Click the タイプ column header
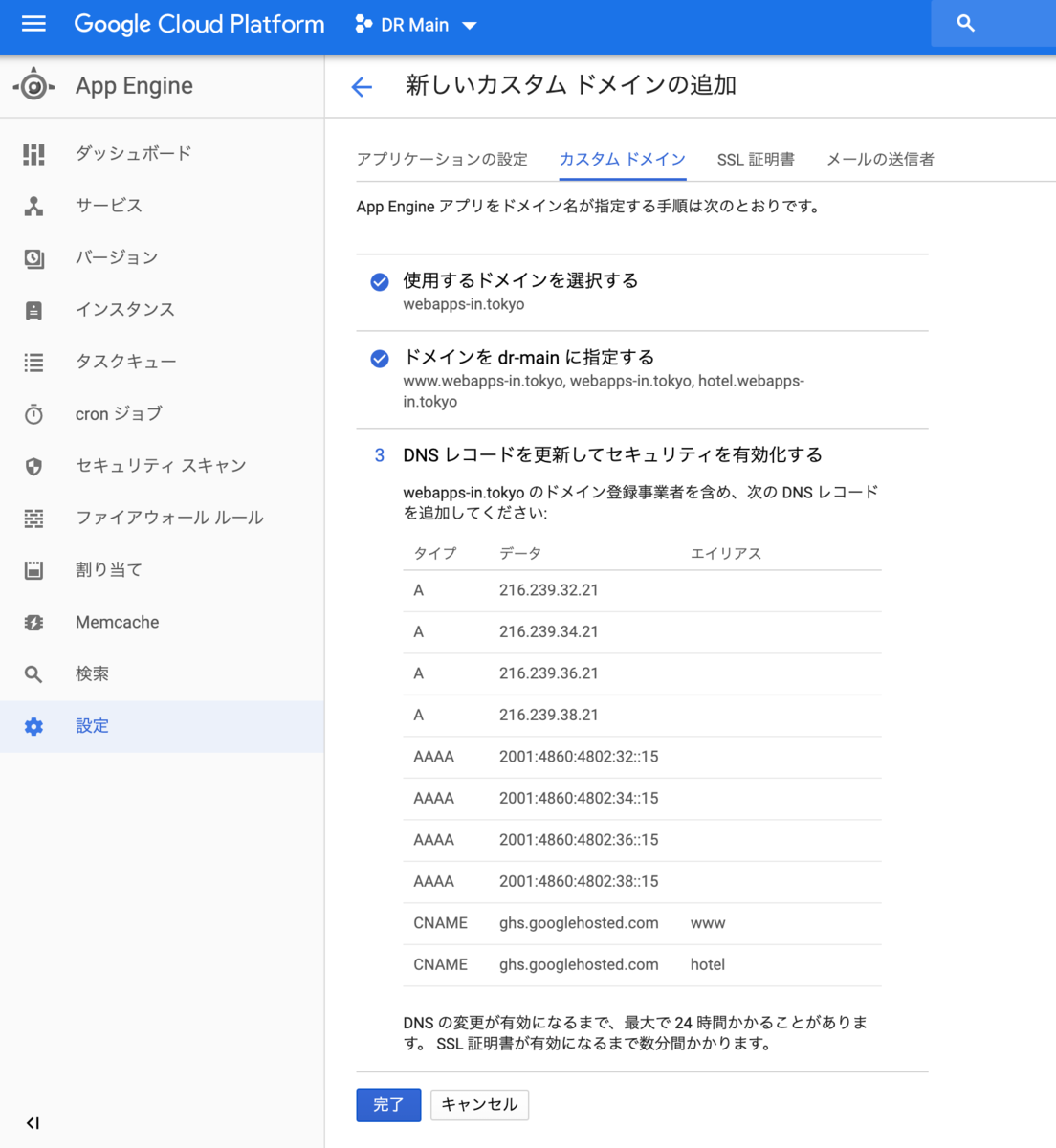This screenshot has width=1056, height=1148. (x=435, y=554)
